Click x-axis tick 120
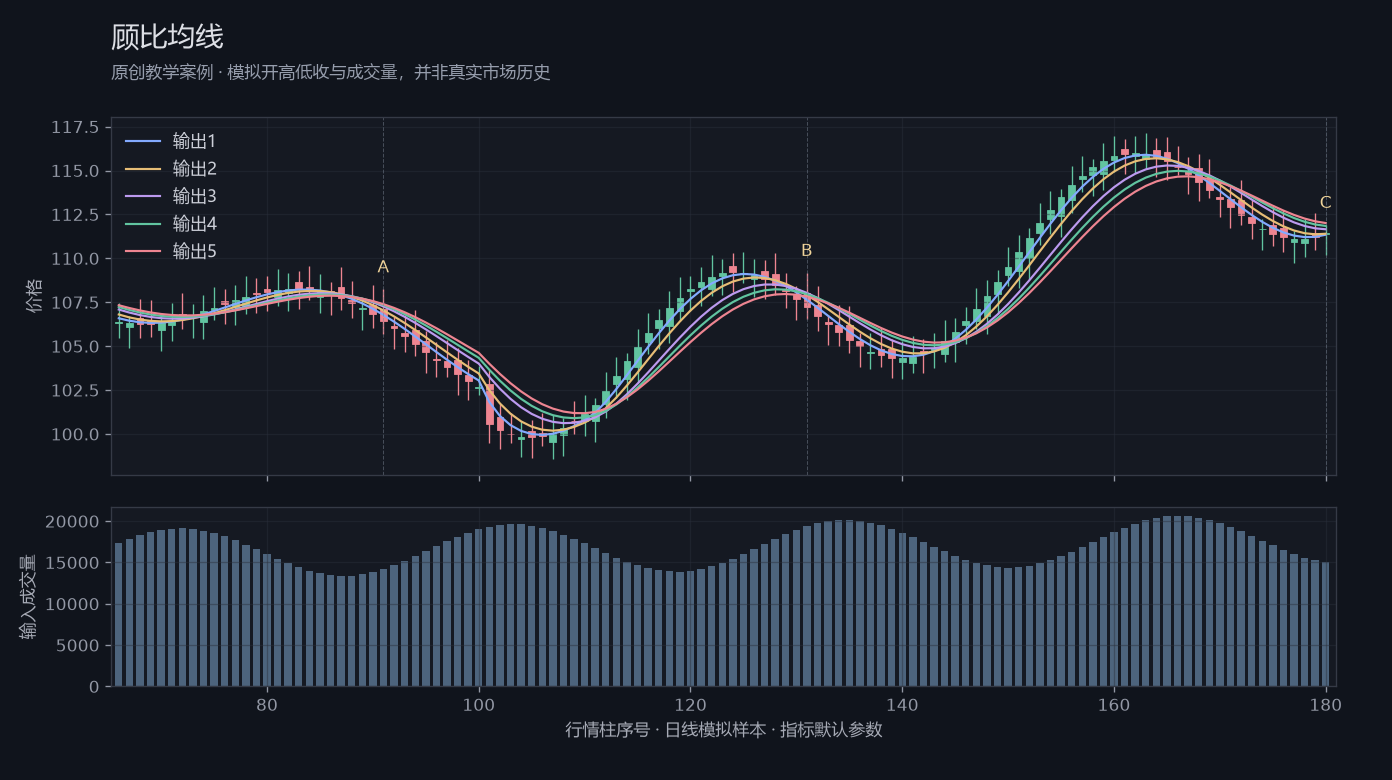 (690, 703)
